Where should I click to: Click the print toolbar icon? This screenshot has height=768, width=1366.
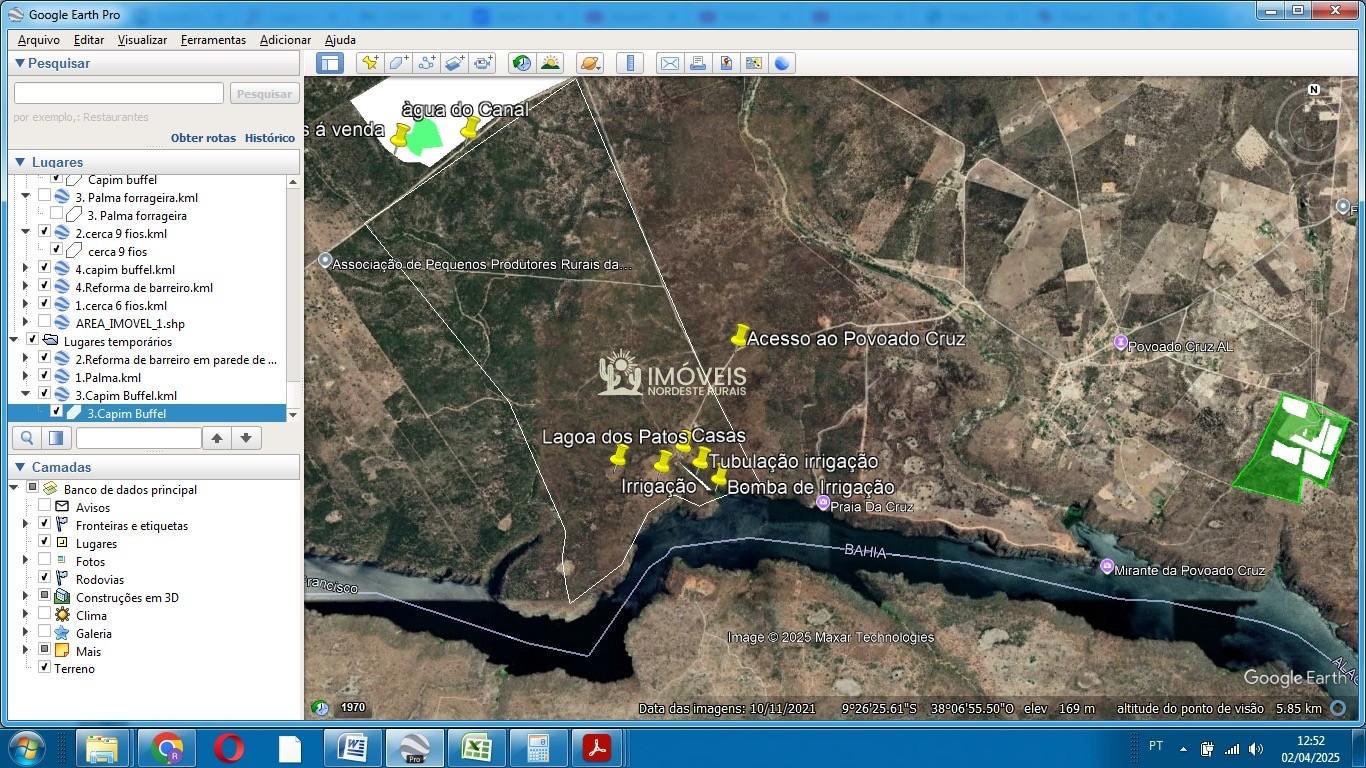698,63
